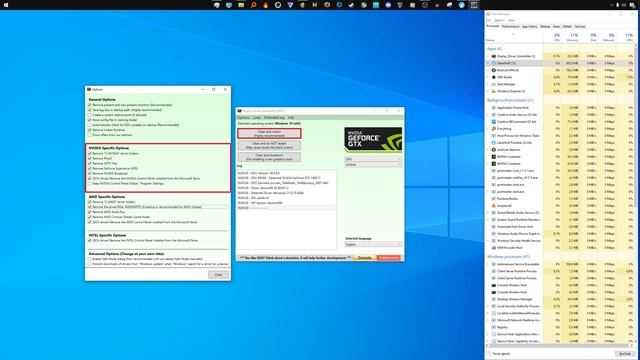Enable Prevent downloads of drivers from Windows update

point(90,264)
